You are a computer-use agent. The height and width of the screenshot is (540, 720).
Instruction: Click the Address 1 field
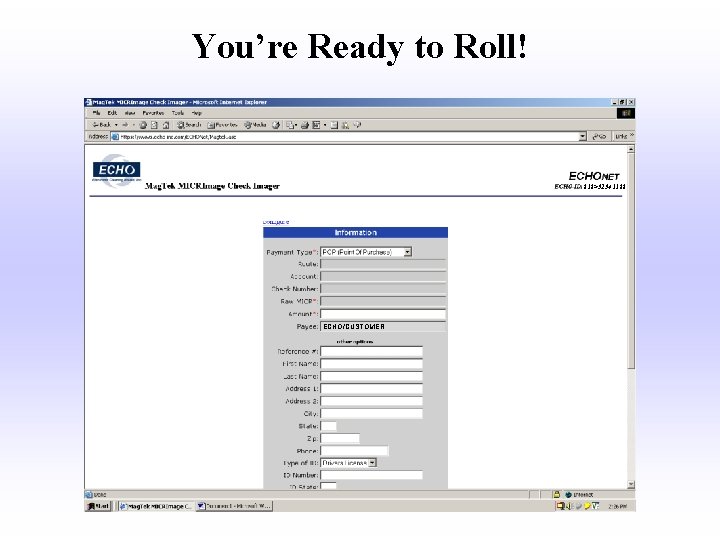click(371, 388)
